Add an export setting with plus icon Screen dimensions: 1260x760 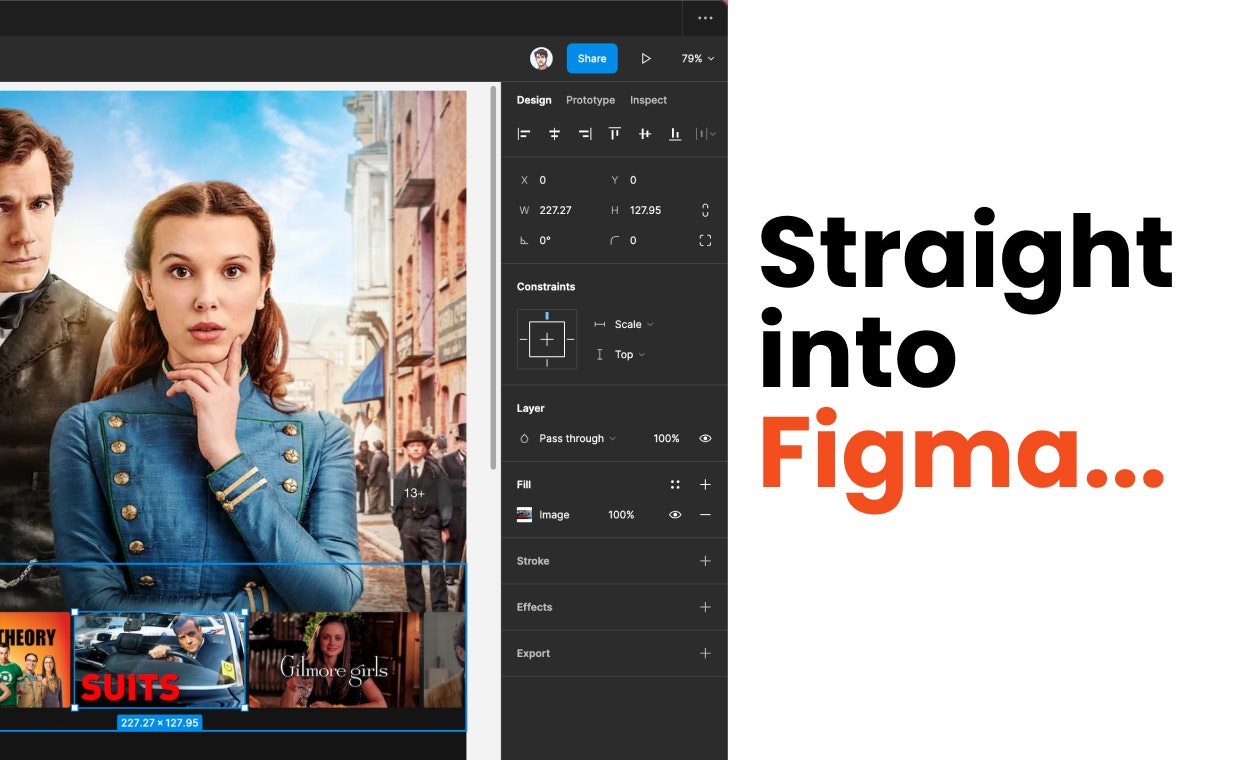pos(705,653)
